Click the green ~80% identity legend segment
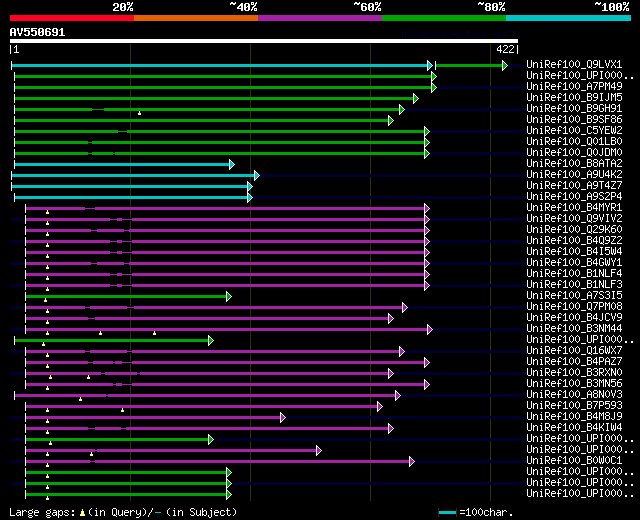This screenshot has width=640, height=520. tap(444, 18)
